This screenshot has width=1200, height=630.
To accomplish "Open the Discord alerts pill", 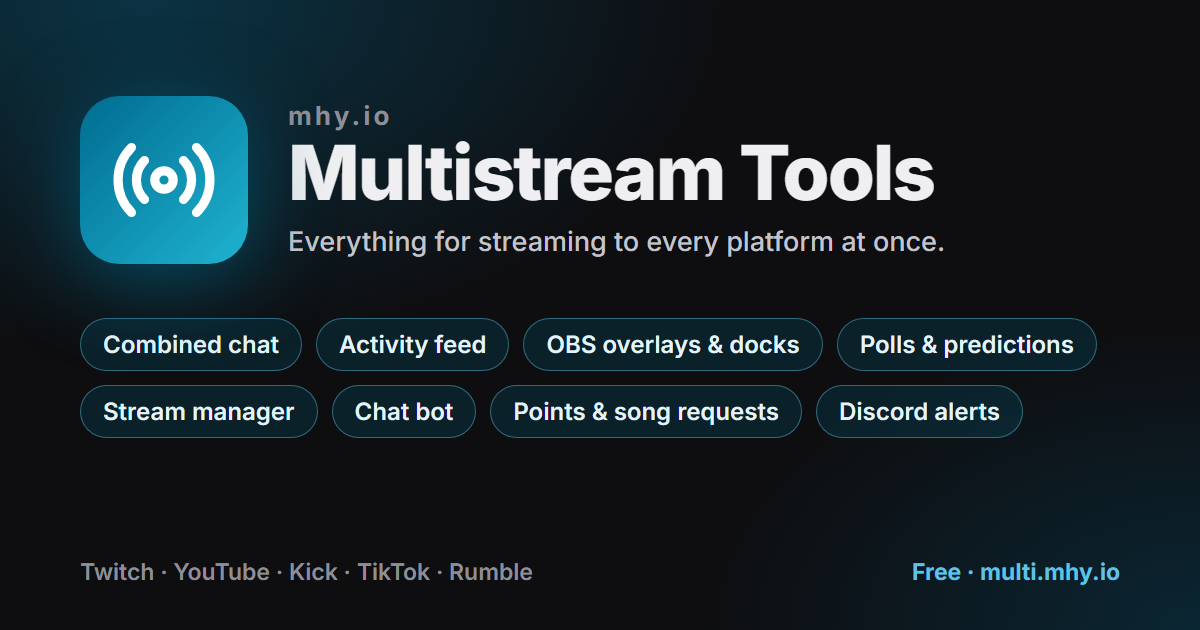I will coord(919,412).
